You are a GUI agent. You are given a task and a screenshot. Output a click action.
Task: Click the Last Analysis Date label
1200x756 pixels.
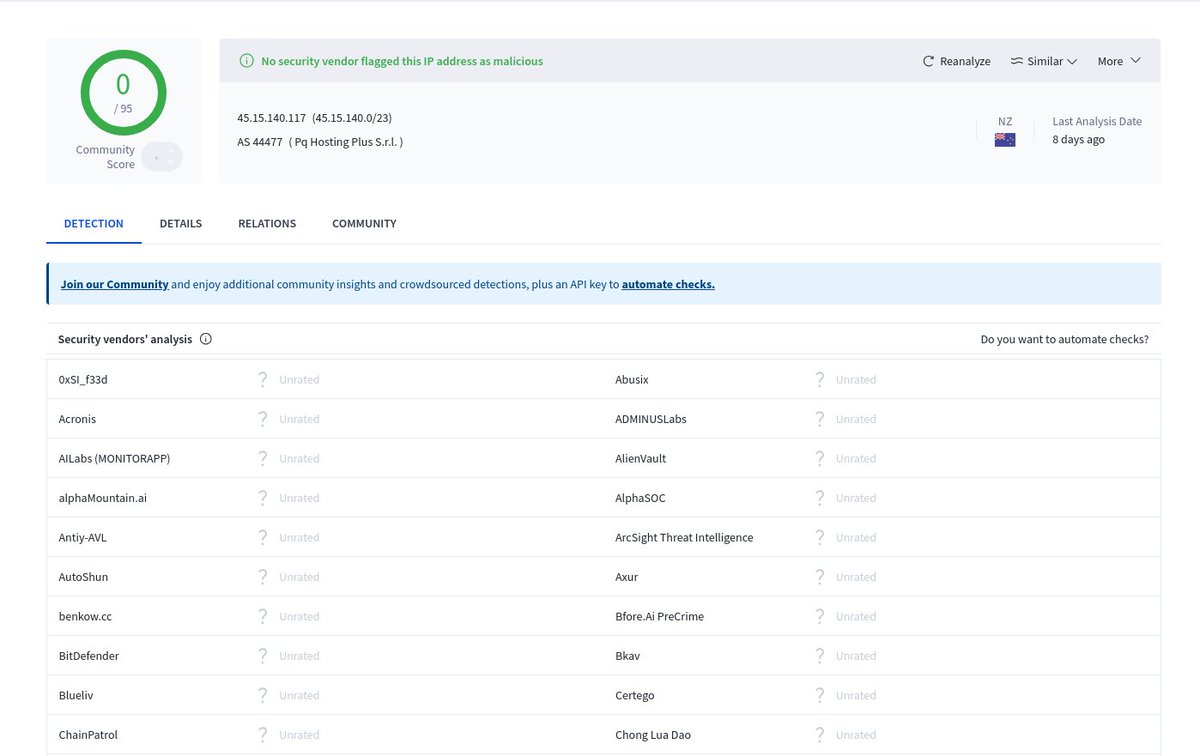click(1097, 121)
